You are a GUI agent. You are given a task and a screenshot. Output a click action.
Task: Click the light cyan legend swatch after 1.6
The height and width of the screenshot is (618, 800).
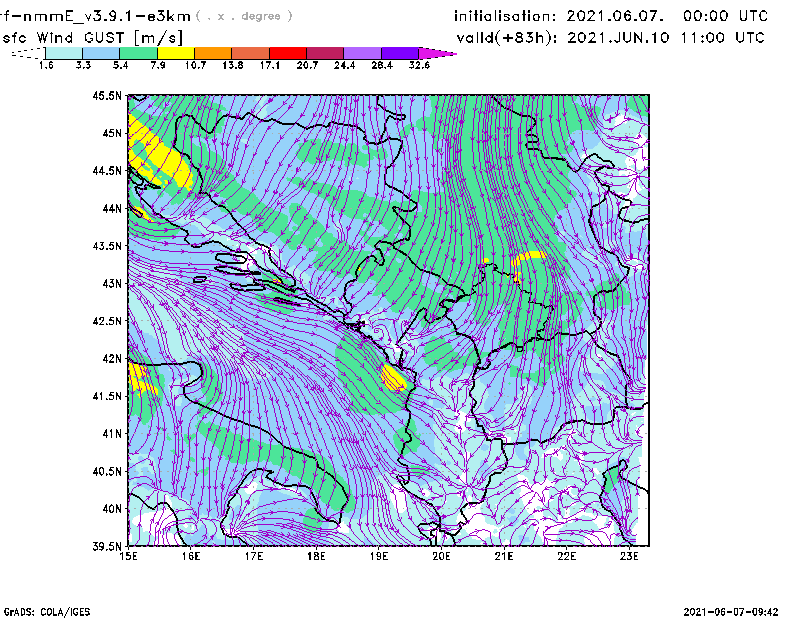[64, 53]
